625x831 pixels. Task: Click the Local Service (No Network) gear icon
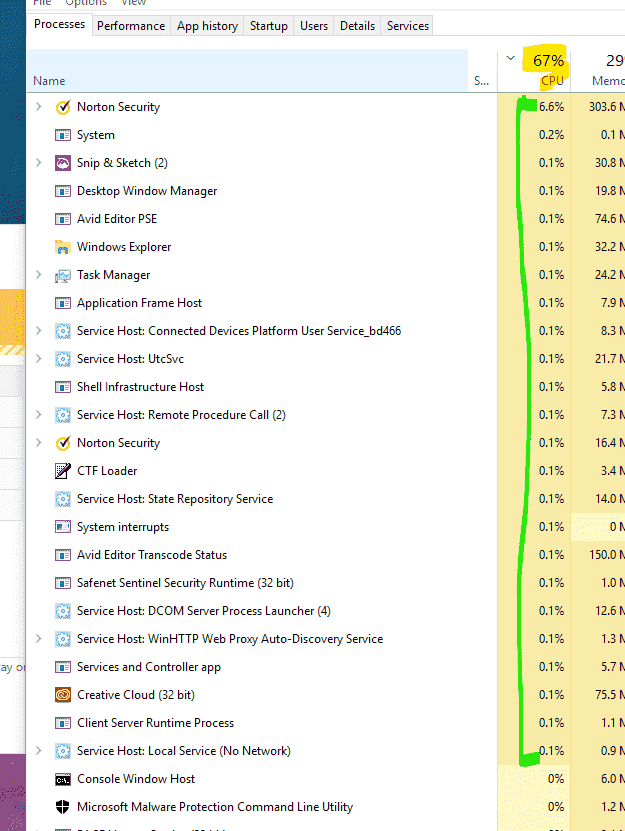pyautogui.click(x=63, y=751)
